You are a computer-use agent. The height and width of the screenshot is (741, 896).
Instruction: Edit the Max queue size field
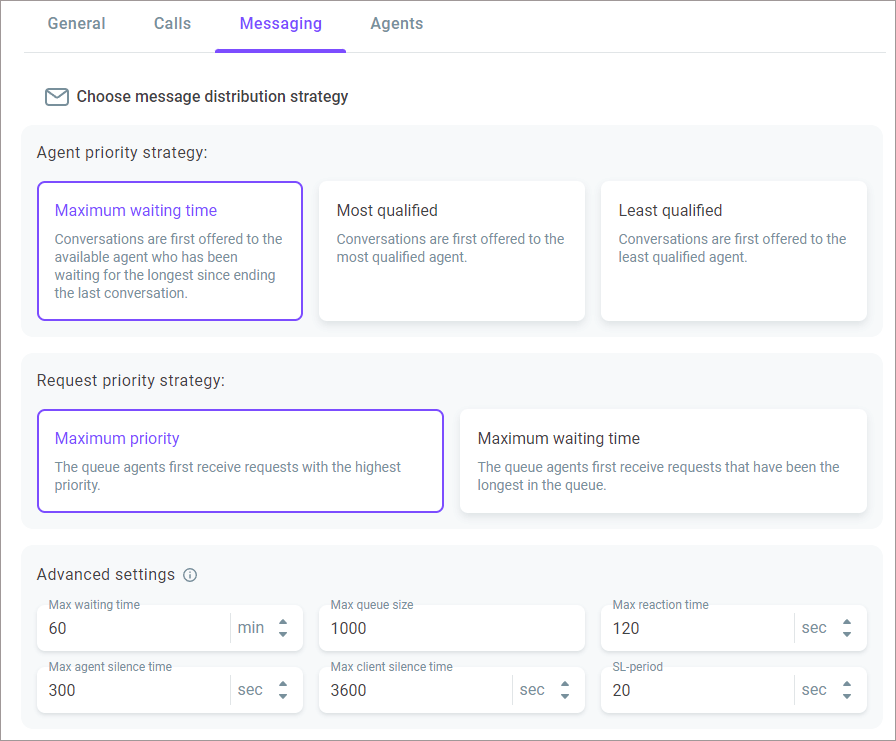click(x=451, y=628)
